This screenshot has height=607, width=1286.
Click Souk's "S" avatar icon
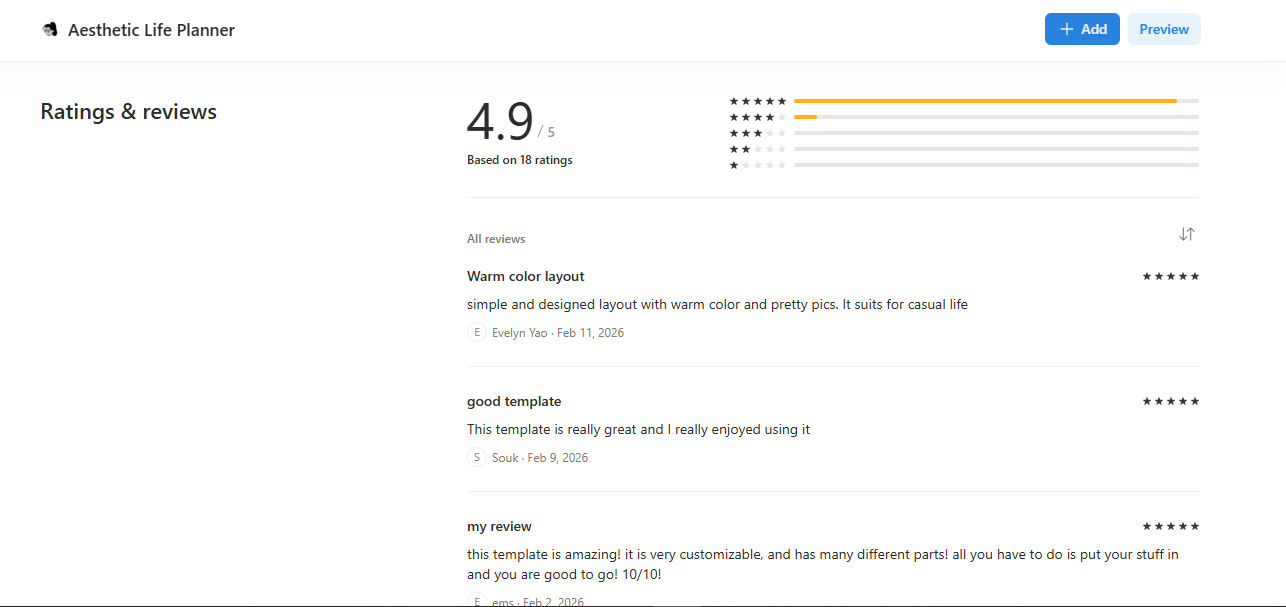[x=477, y=458]
